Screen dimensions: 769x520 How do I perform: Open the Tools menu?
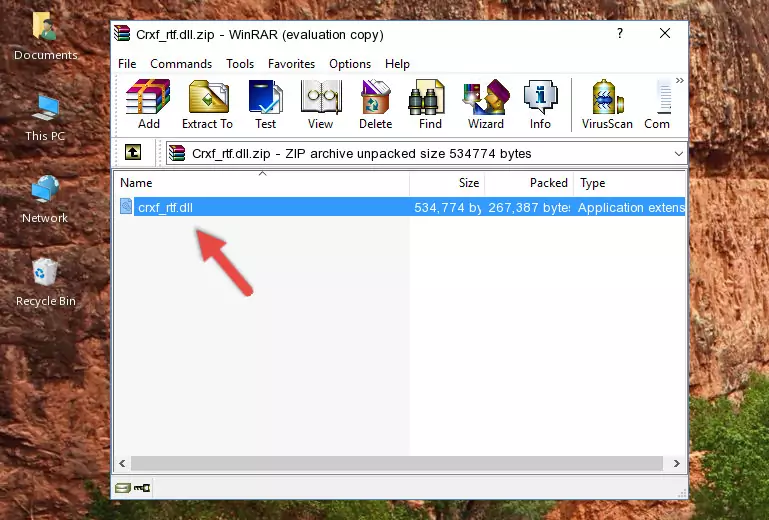pyautogui.click(x=240, y=64)
